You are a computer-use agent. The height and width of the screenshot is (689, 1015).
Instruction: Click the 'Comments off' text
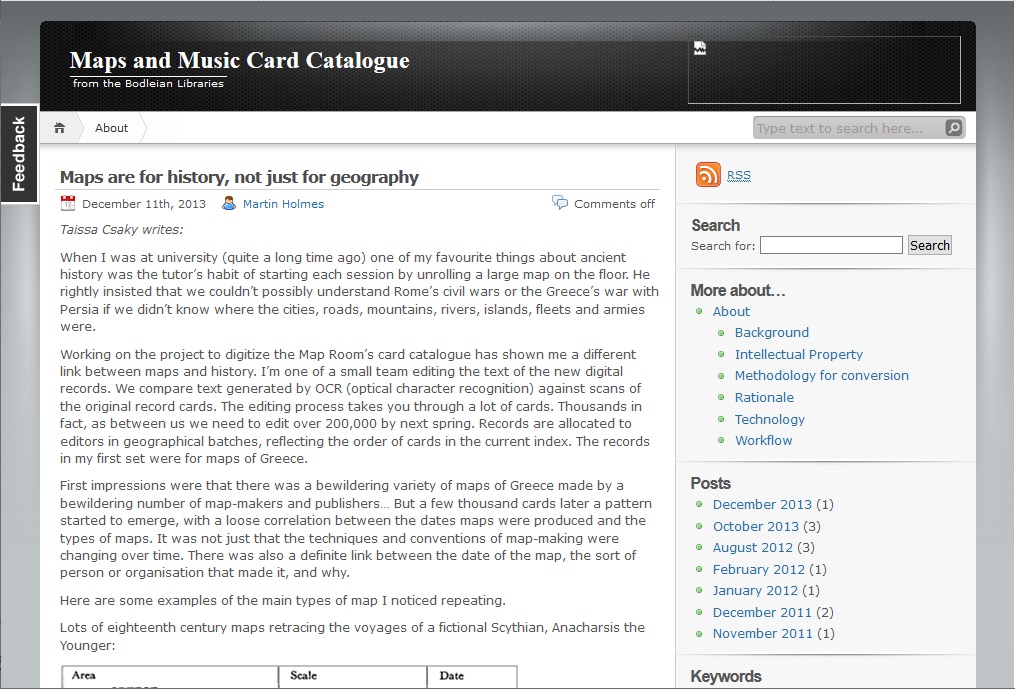tap(614, 204)
